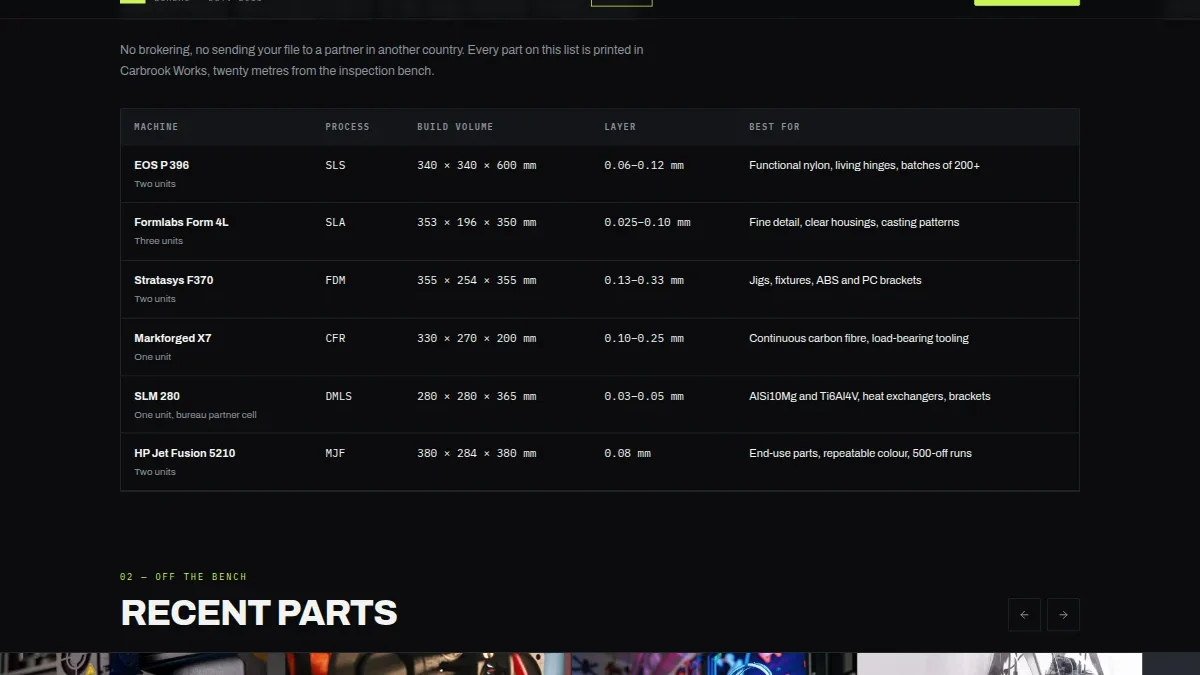Click the SLA process cell
The width and height of the screenshot is (1200, 675).
[335, 222]
